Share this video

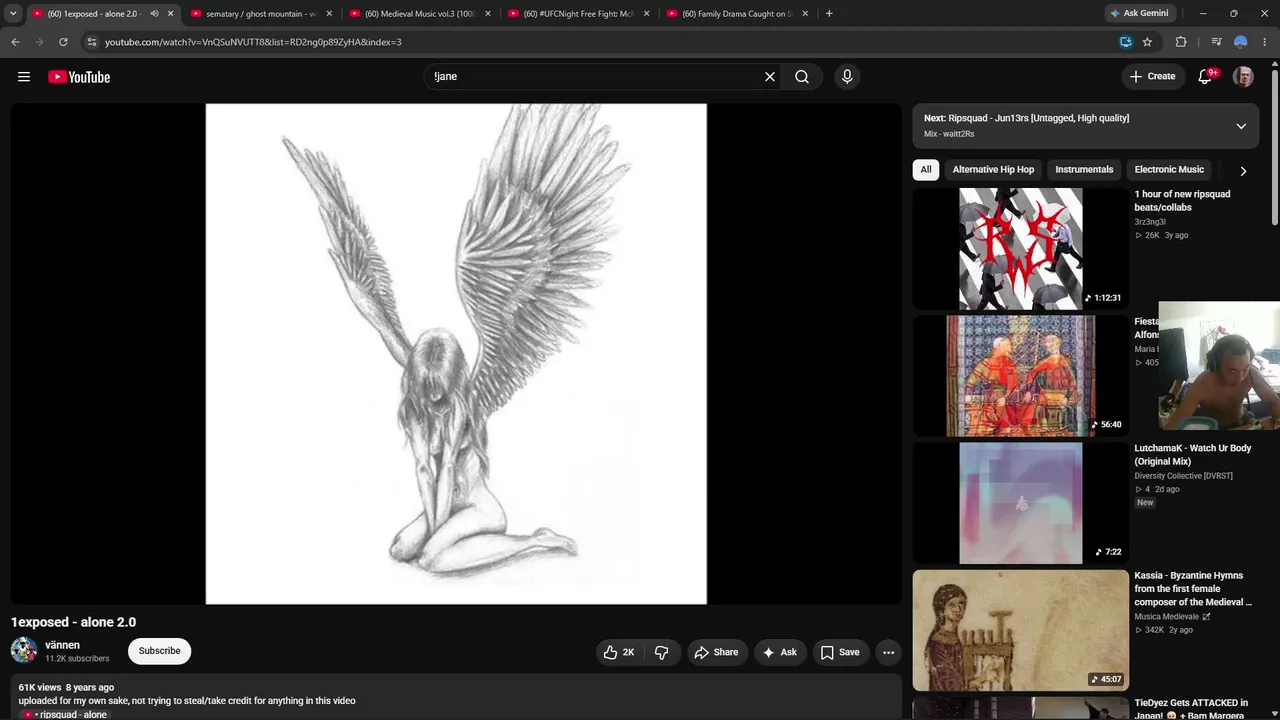(716, 652)
